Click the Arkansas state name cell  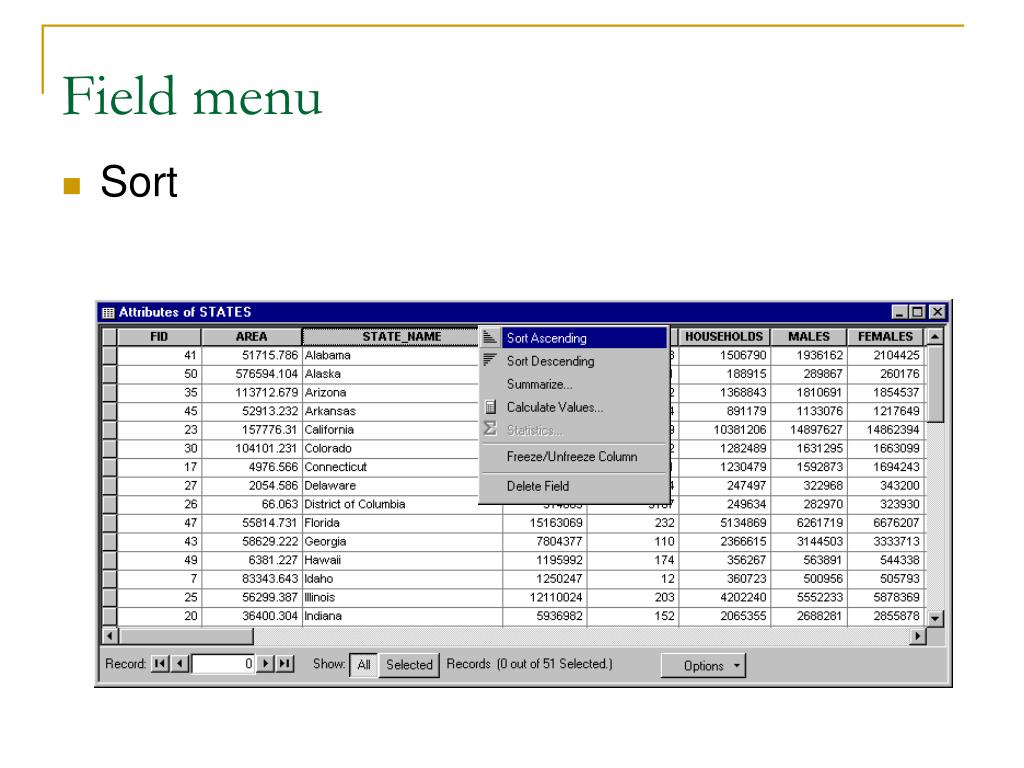click(x=391, y=411)
